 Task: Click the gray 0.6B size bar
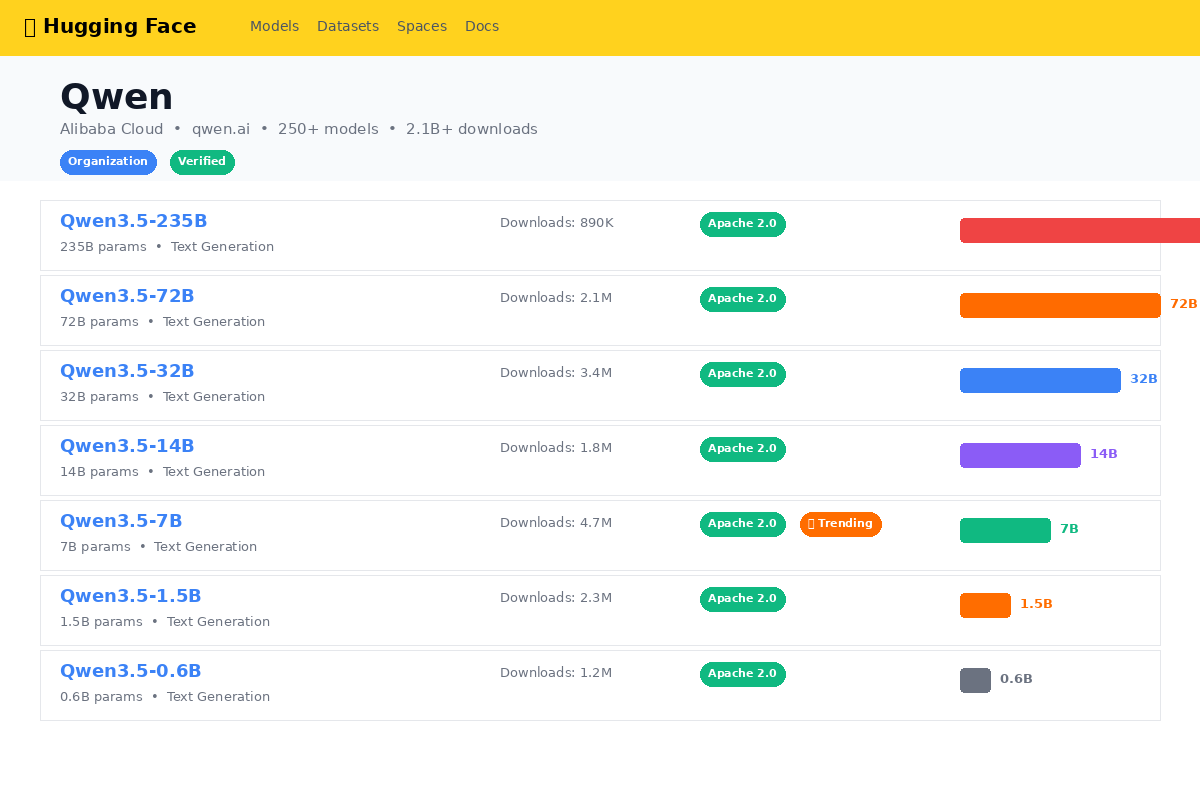(975, 680)
